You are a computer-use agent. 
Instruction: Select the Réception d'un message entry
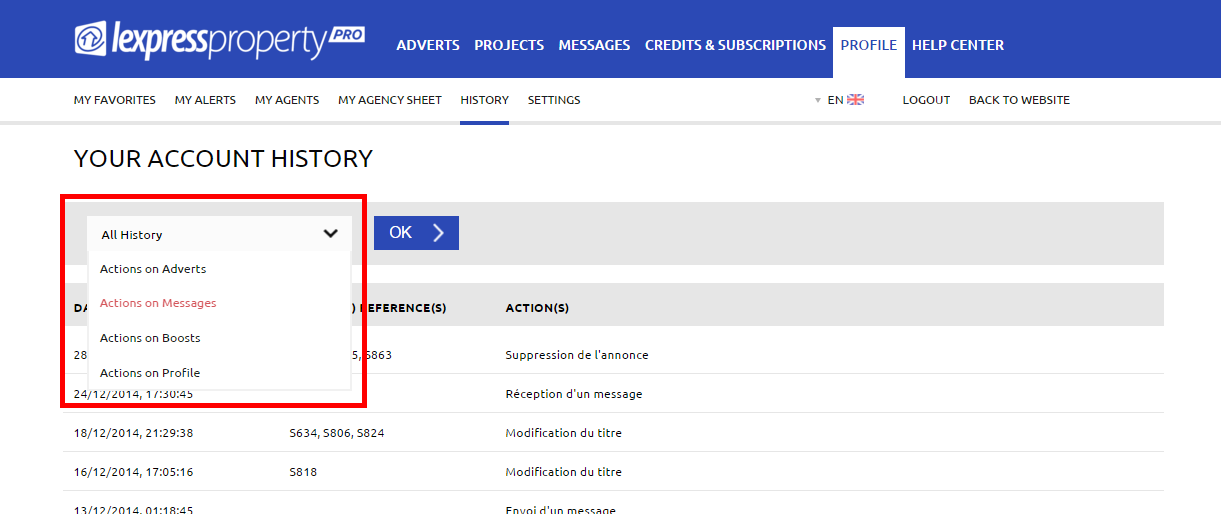574,394
